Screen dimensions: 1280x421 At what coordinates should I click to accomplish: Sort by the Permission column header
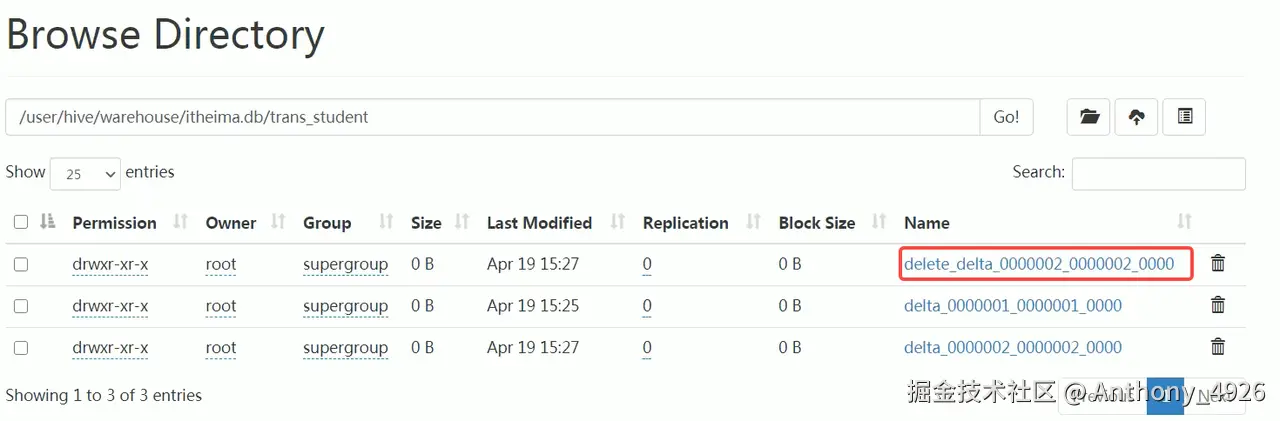click(115, 223)
